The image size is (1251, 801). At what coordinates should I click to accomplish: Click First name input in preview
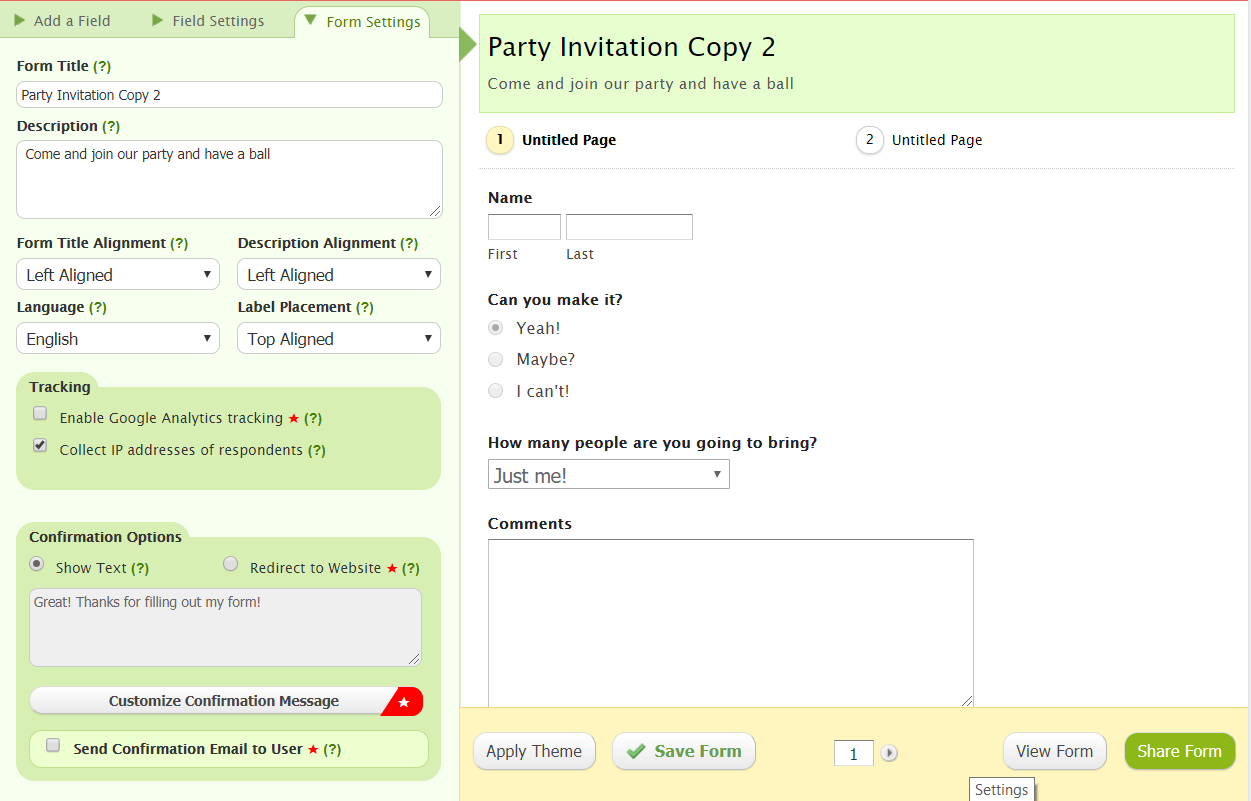pos(524,227)
